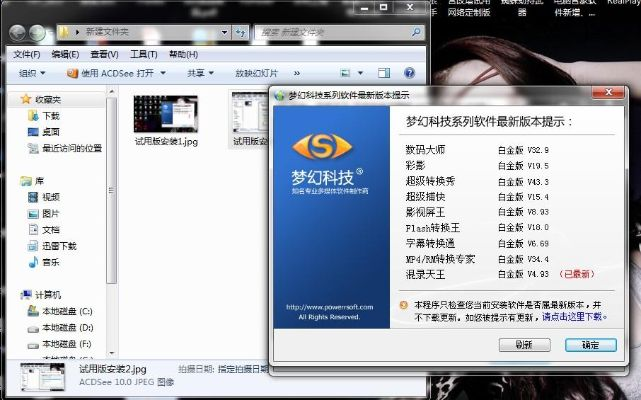The width and height of the screenshot is (641, 400).
Task: Click the powerrsoft.com website link
Action: pos(329,307)
